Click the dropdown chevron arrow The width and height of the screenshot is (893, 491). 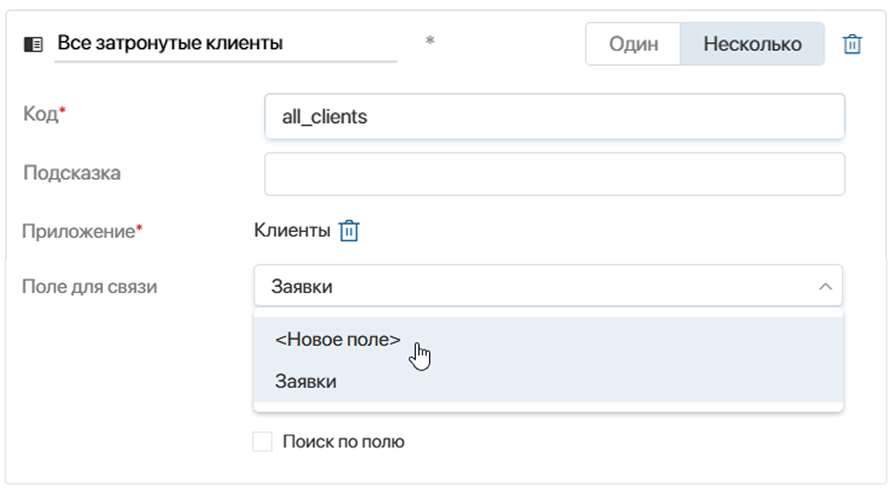825,287
